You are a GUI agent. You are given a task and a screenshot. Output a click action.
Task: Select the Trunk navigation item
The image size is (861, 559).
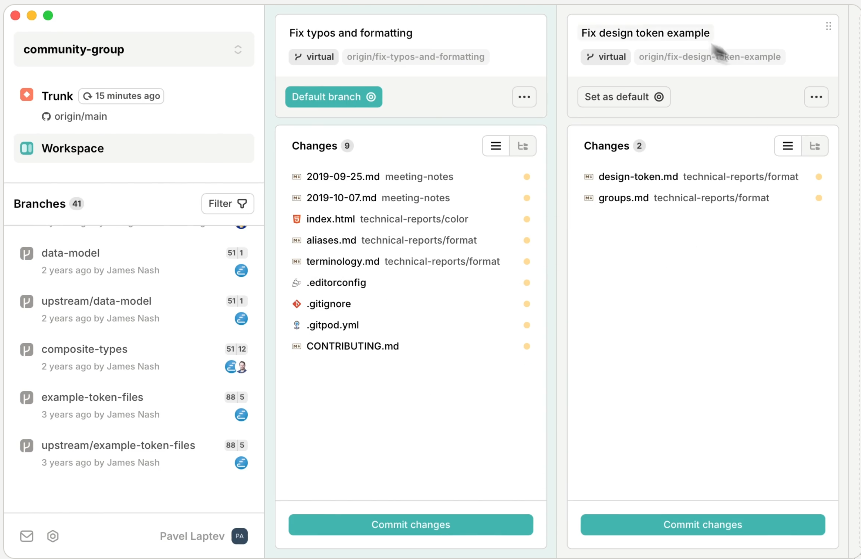point(58,96)
